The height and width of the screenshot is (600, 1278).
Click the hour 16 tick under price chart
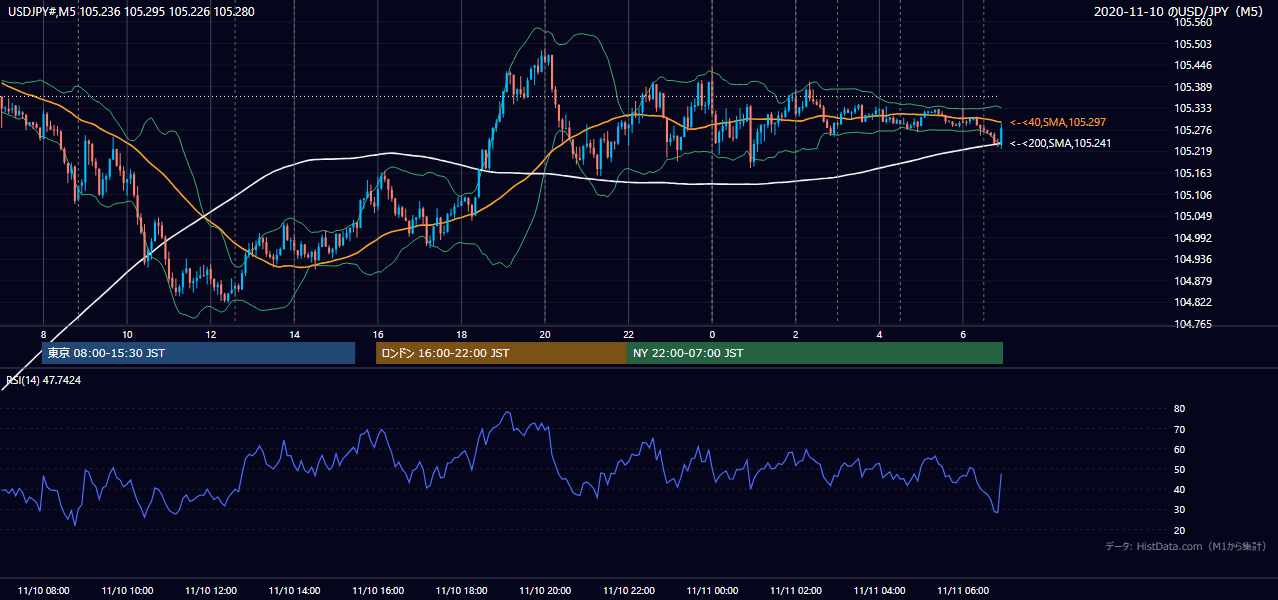click(377, 334)
